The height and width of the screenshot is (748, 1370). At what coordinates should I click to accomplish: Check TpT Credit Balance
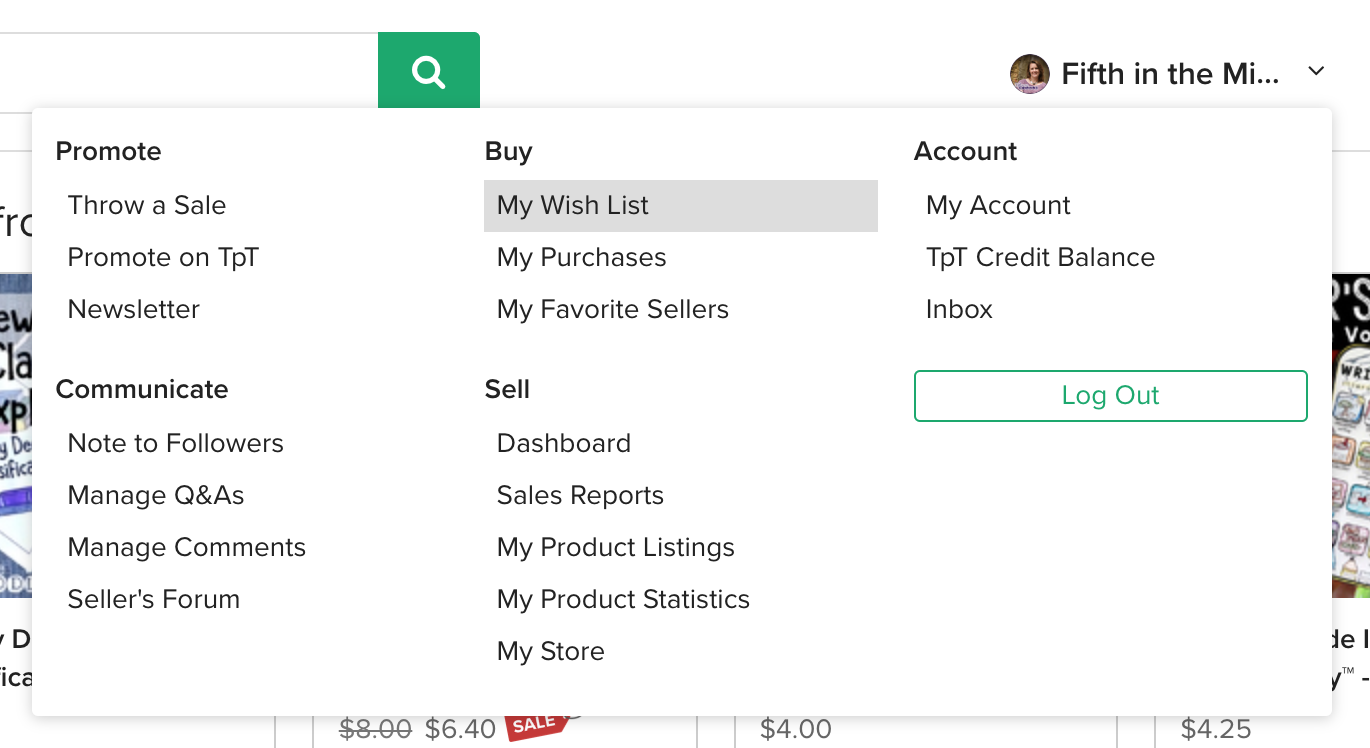coord(1040,258)
